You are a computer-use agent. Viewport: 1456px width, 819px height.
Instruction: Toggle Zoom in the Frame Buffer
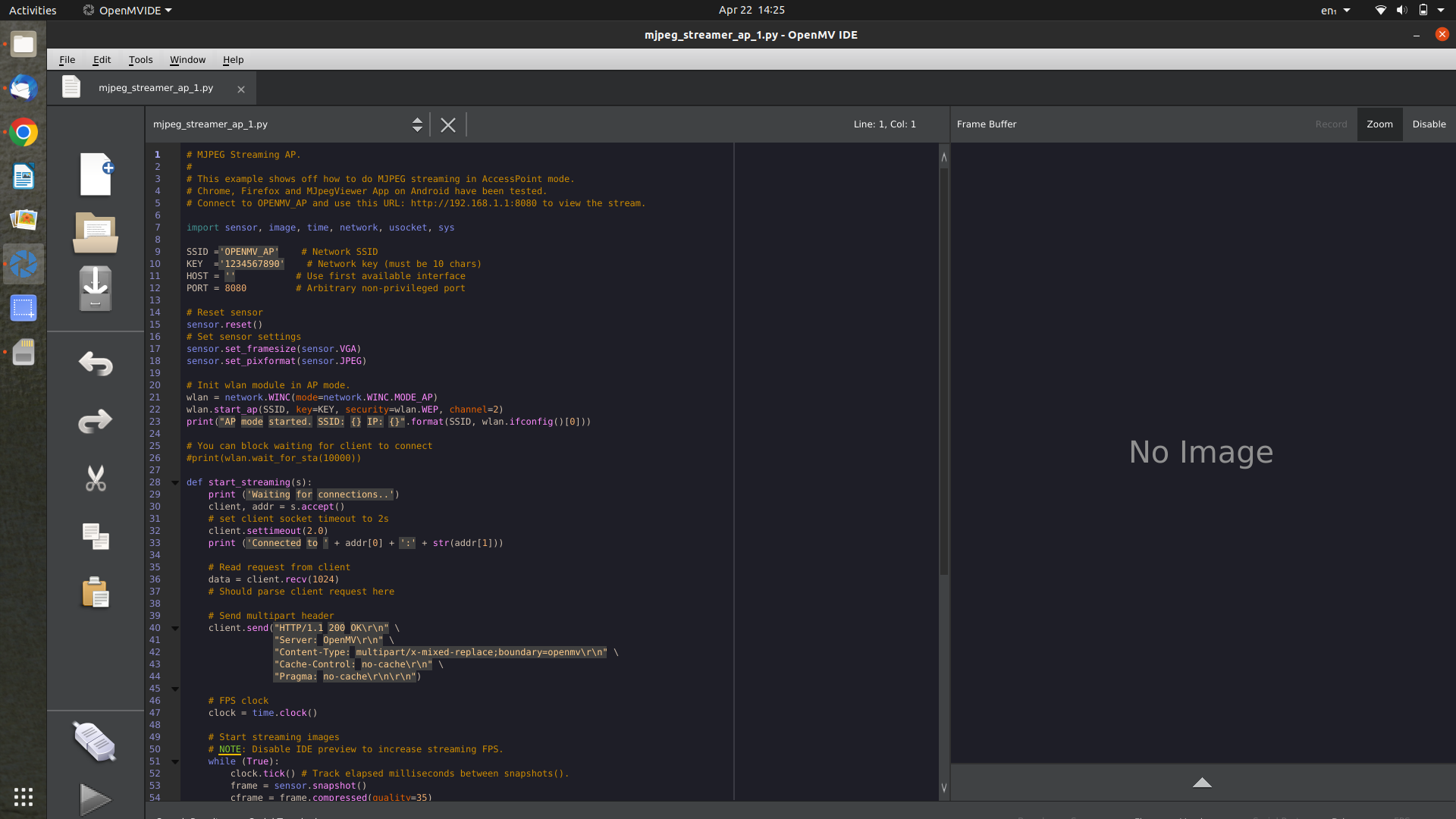point(1379,124)
